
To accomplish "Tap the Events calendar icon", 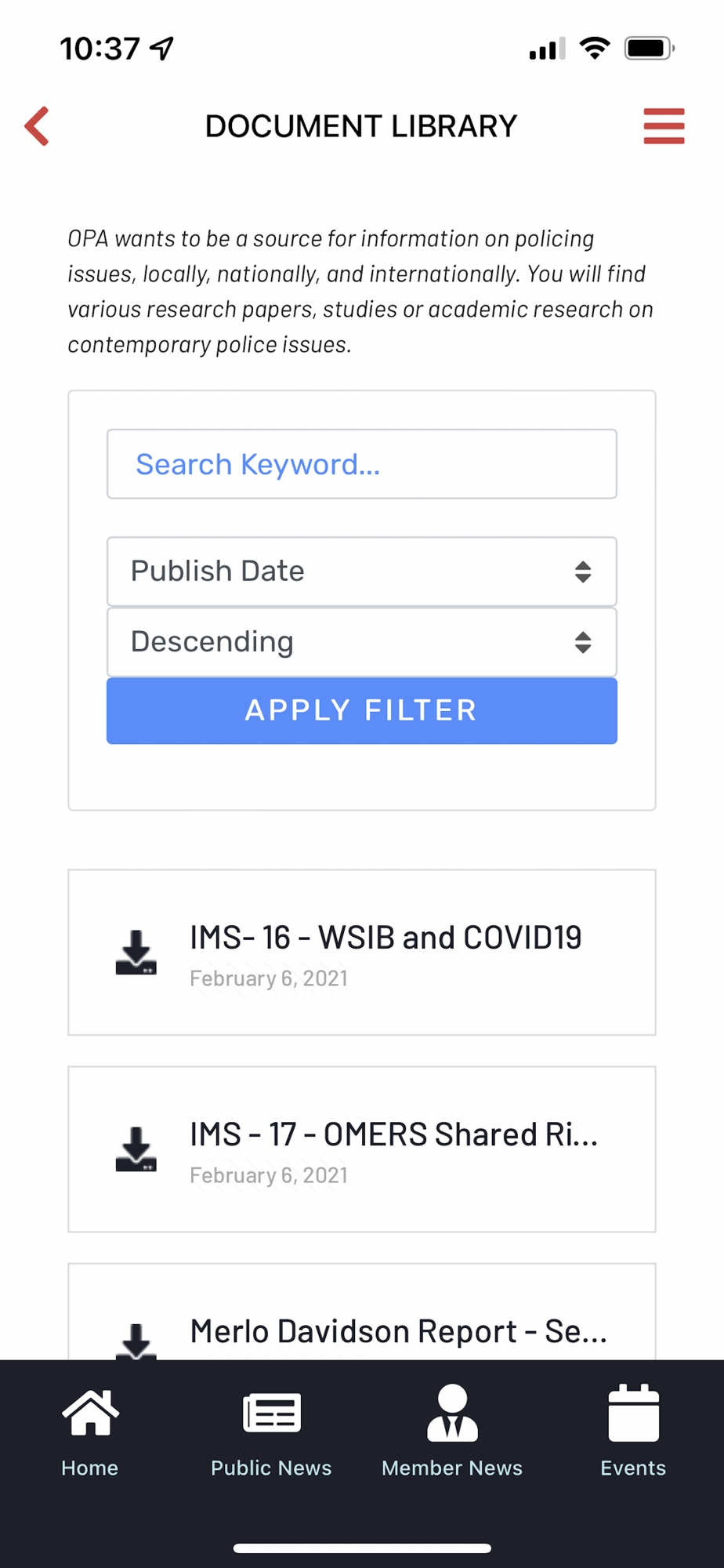I will click(633, 1413).
